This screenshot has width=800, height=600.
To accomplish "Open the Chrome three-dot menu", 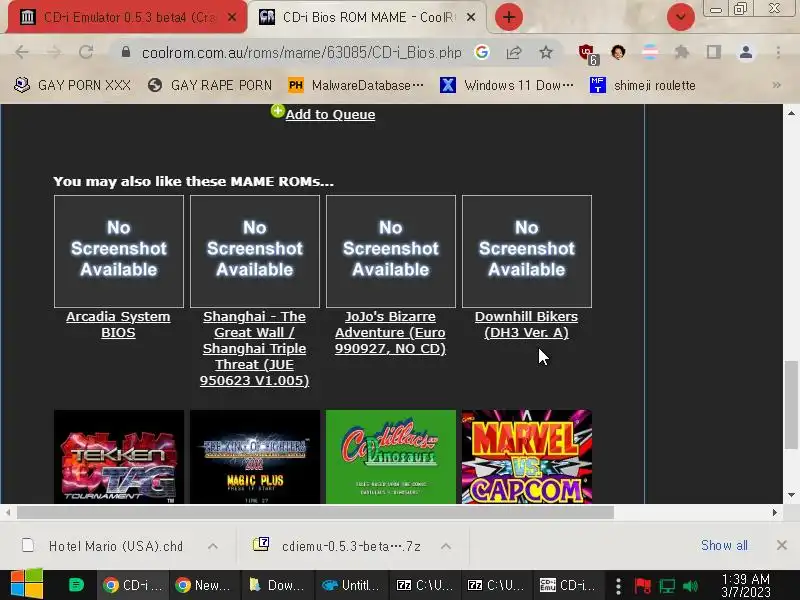I will pyautogui.click(x=778, y=52).
